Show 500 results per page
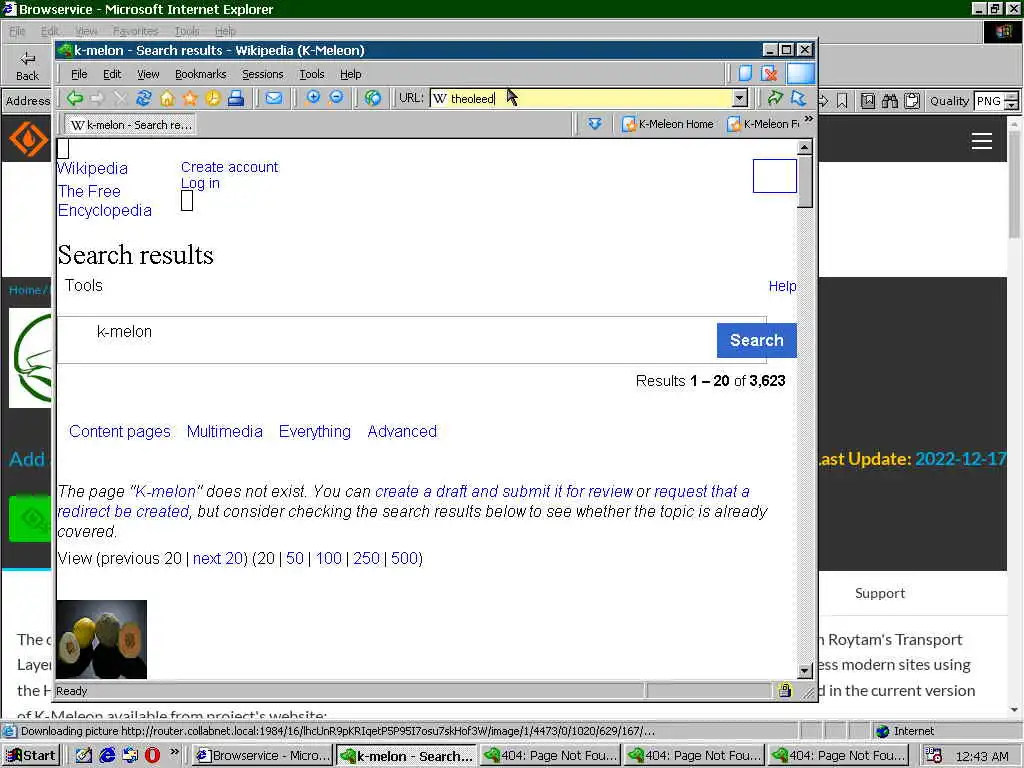 [404, 558]
